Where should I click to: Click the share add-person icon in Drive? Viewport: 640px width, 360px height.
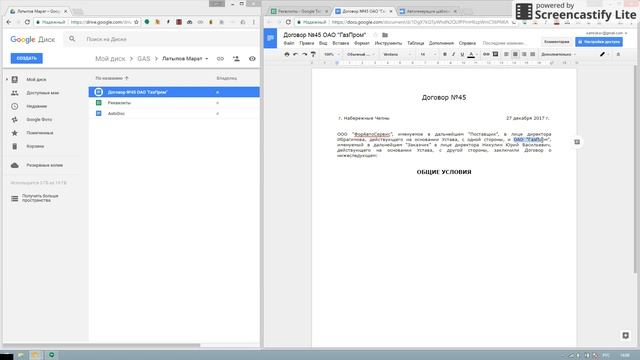coord(236,59)
